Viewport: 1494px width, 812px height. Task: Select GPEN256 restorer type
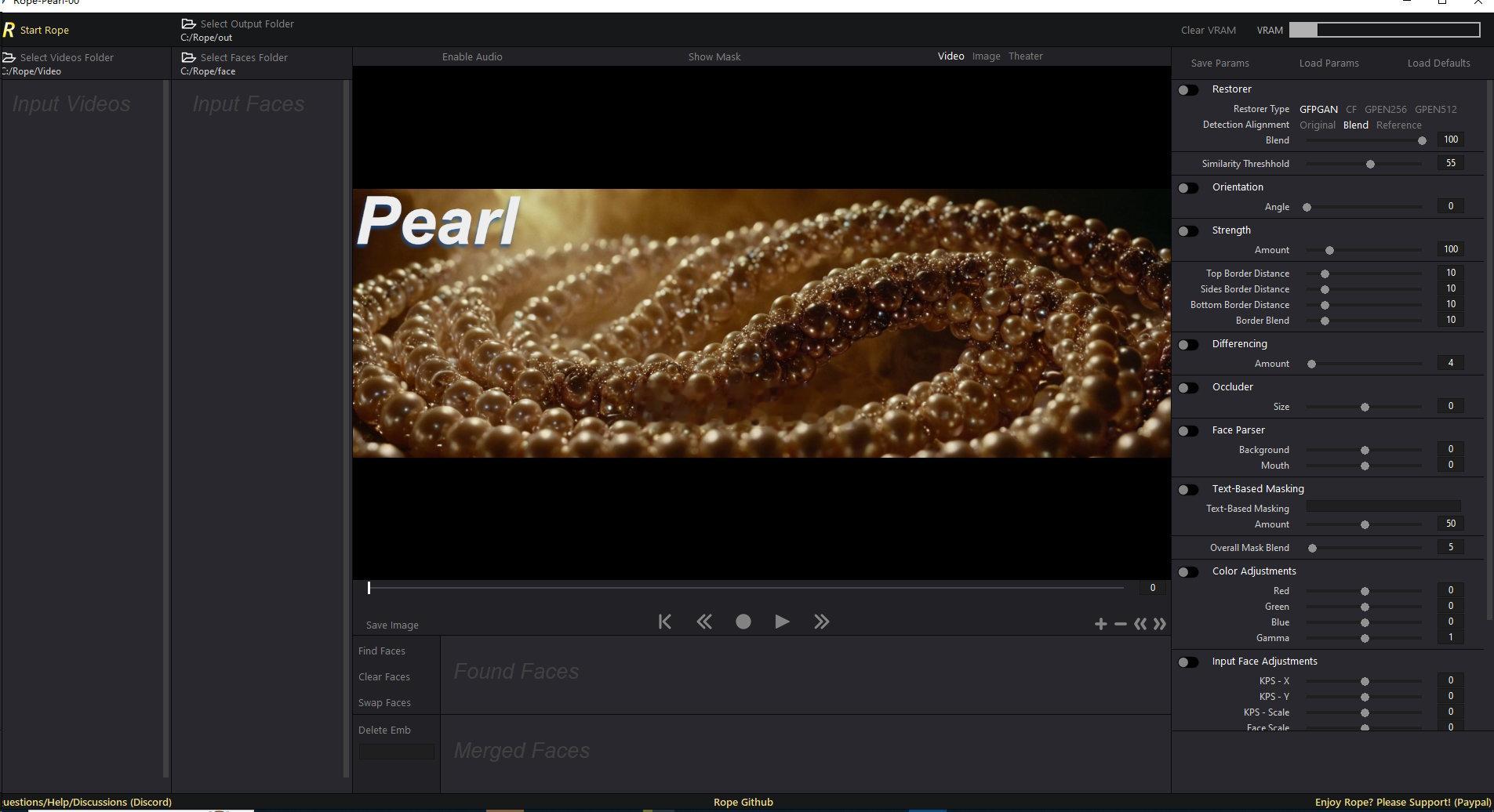[1385, 109]
